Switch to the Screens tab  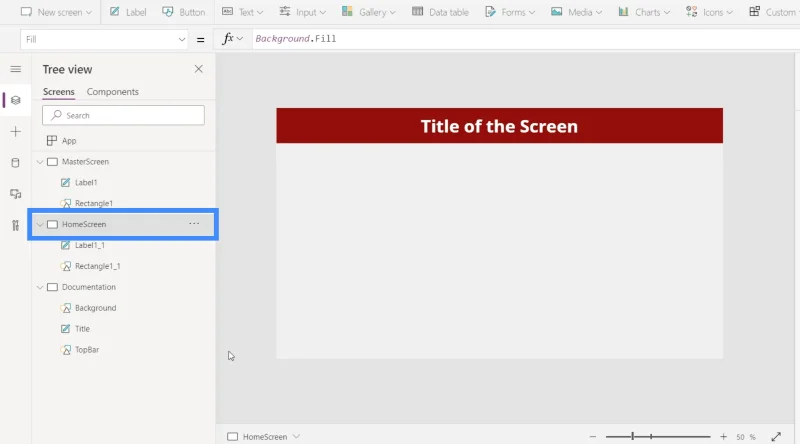[59, 92]
